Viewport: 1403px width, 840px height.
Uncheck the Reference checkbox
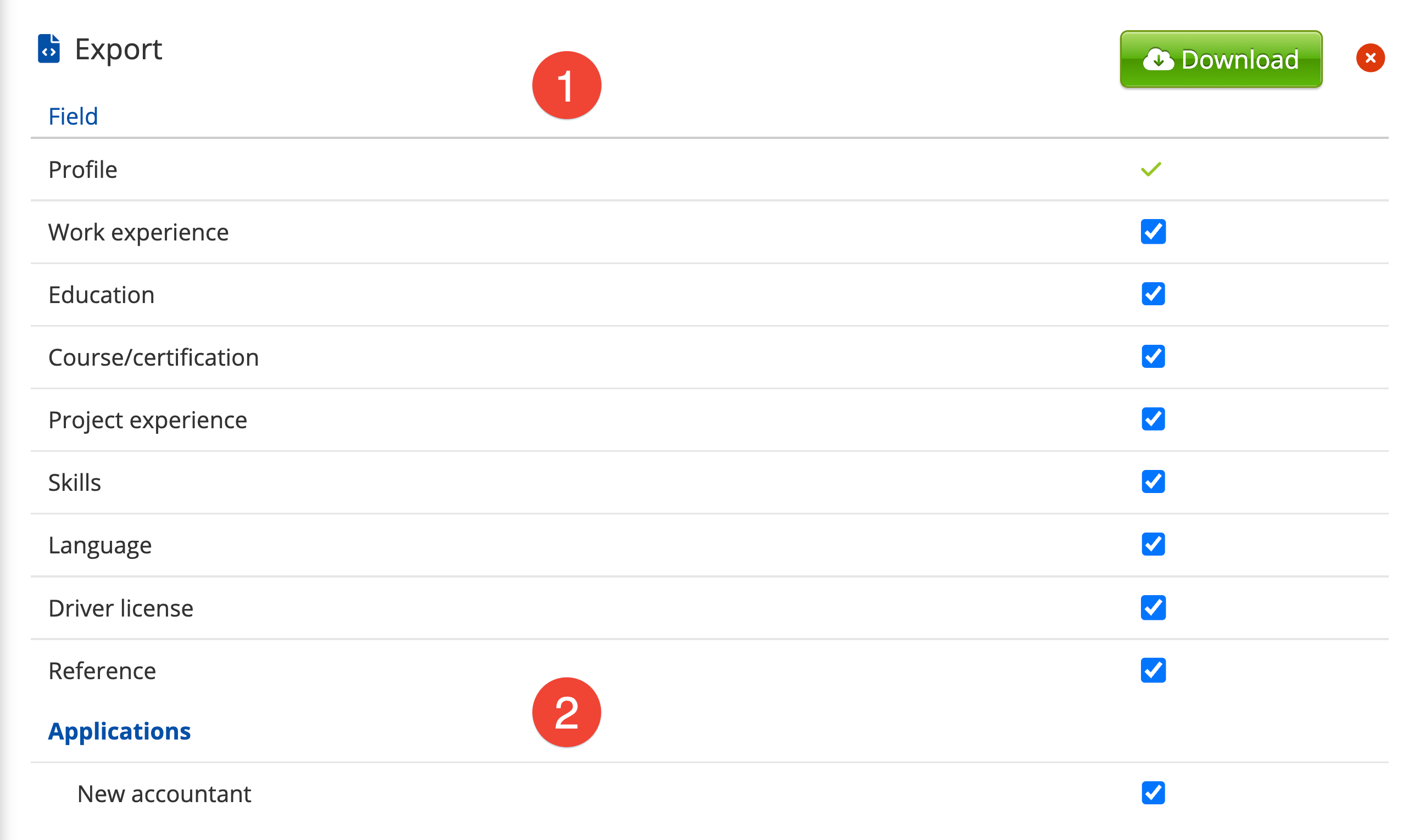[x=1153, y=670]
